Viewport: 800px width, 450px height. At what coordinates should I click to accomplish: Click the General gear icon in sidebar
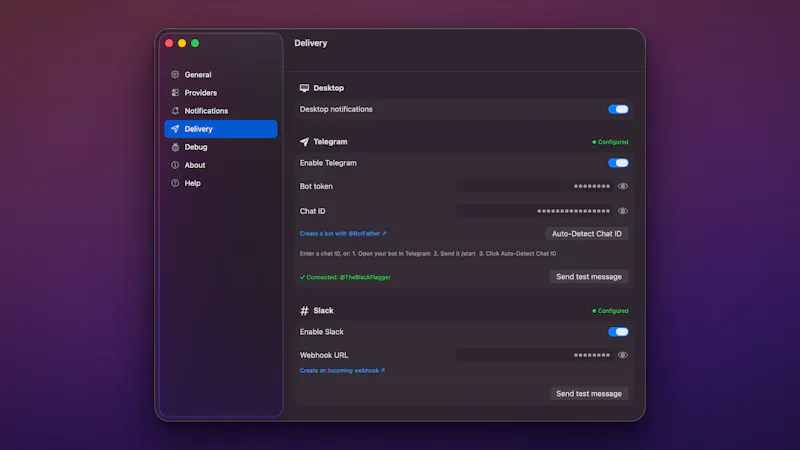(175, 74)
